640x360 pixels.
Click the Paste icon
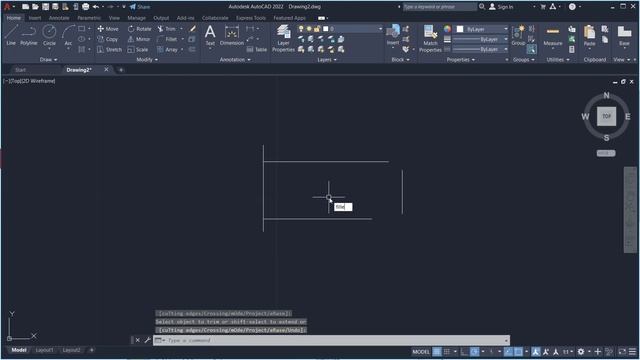589,36
